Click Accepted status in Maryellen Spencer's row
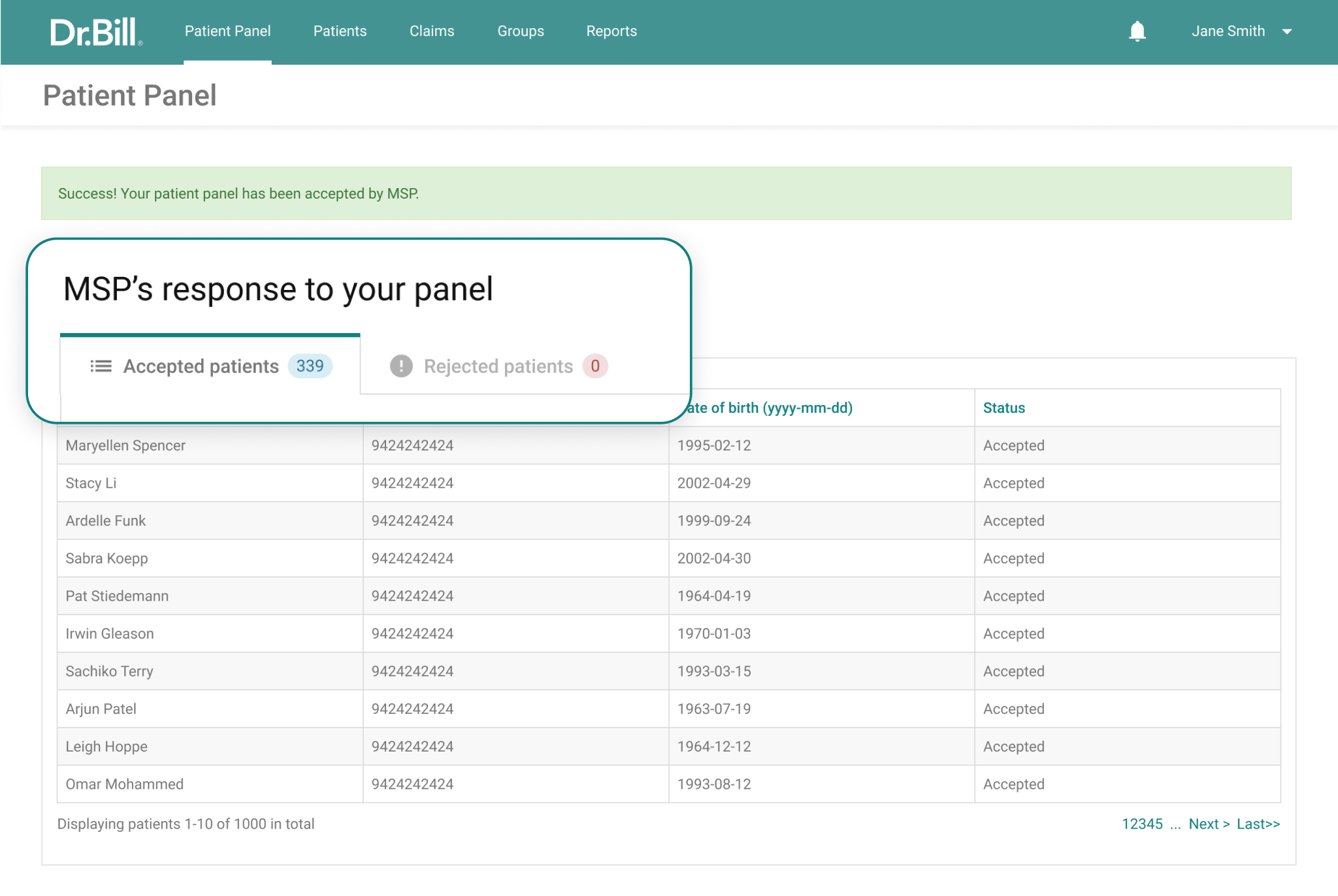This screenshot has width=1338, height=896. tap(1014, 445)
